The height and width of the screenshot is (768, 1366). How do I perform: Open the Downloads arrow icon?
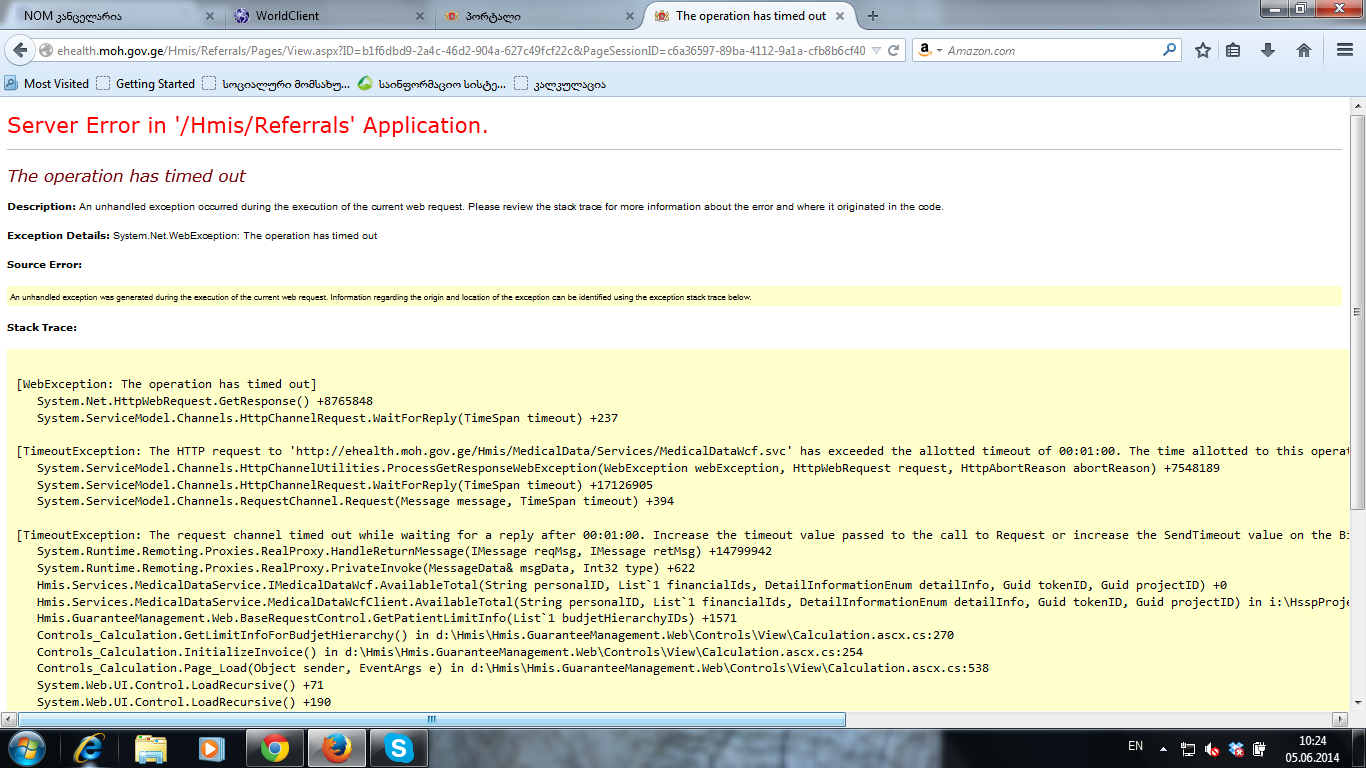coord(1268,50)
